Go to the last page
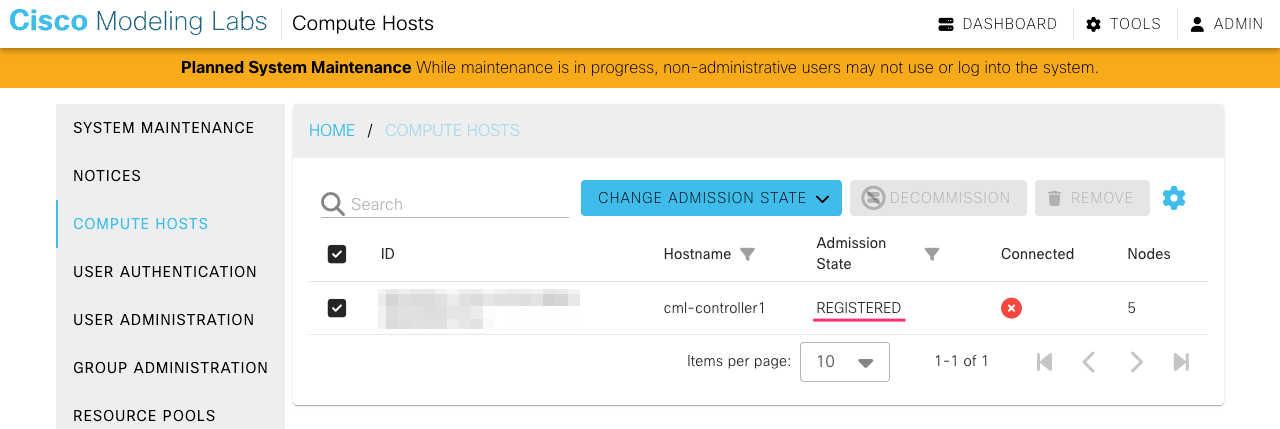 pyautogui.click(x=1181, y=362)
